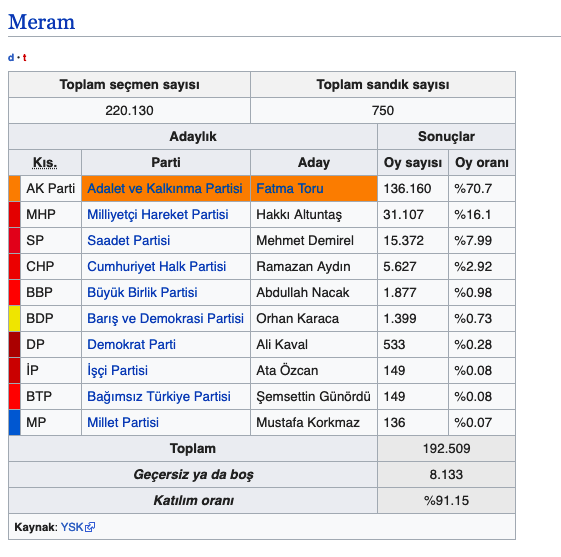Image resolution: width=561 pixels, height=557 pixels.
Task: Click the blue MP color swatch
Action: (x=15, y=422)
